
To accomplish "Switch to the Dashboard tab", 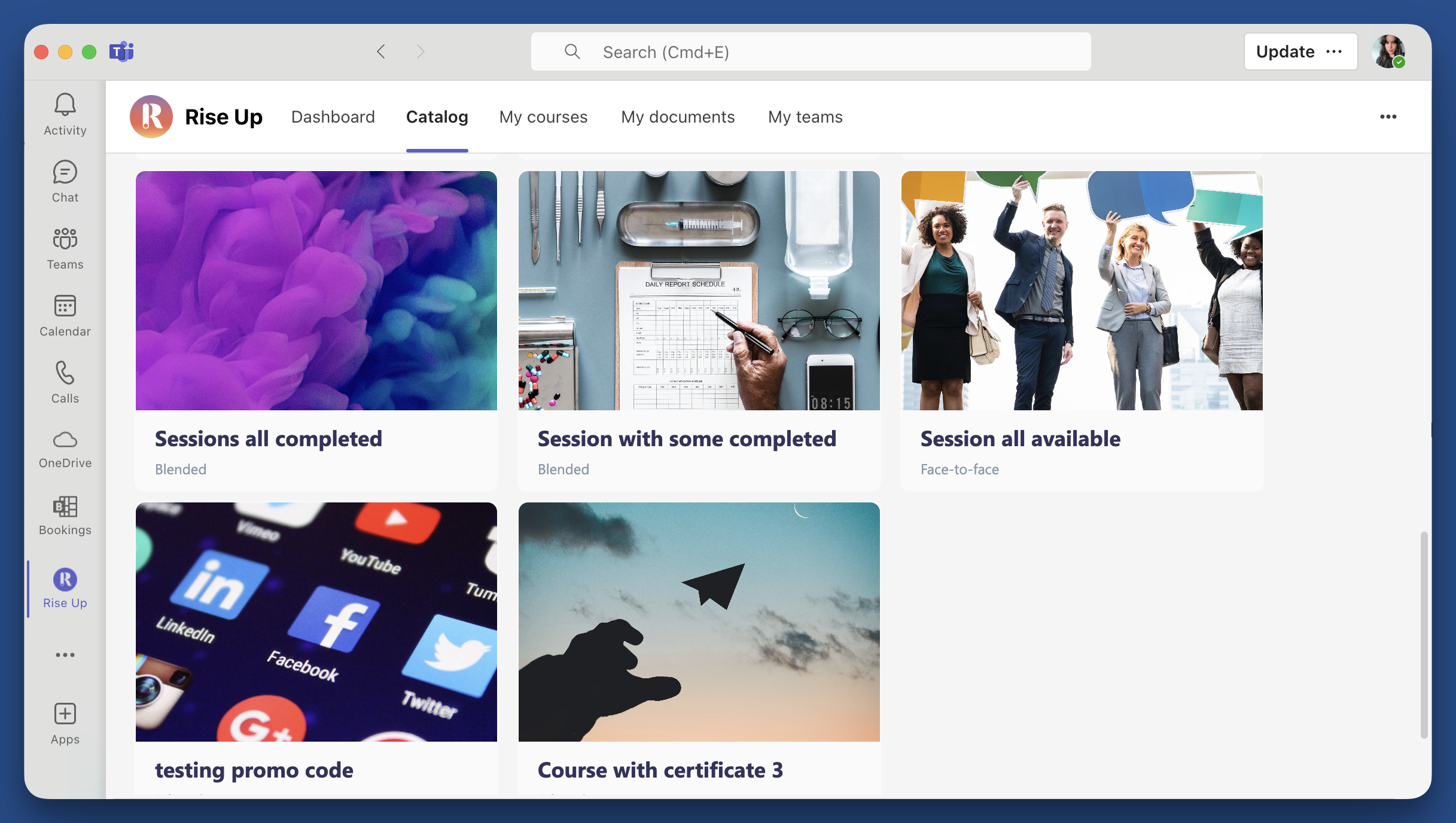I will click(x=333, y=117).
